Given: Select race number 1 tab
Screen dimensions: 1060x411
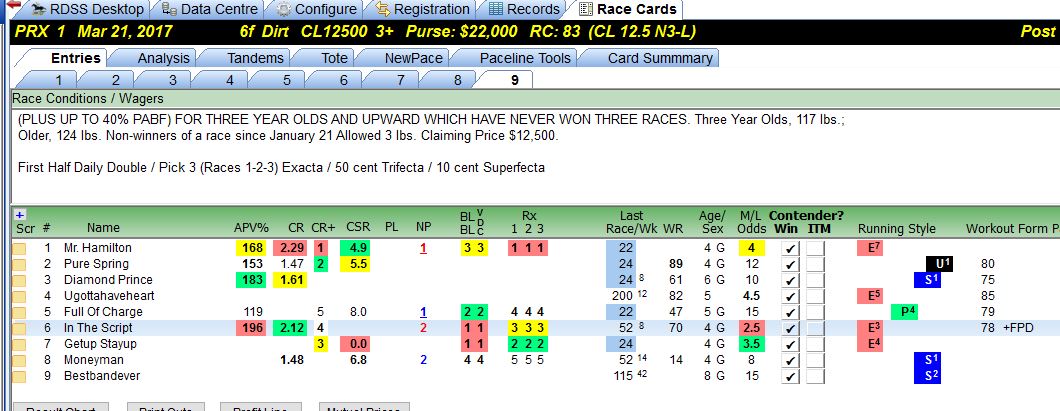Looking at the screenshot, I should coord(58,80).
